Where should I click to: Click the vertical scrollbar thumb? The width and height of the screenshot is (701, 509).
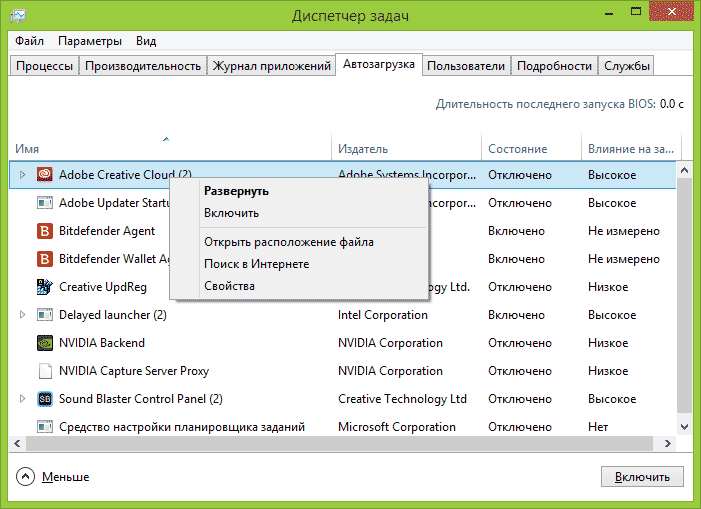point(684,295)
